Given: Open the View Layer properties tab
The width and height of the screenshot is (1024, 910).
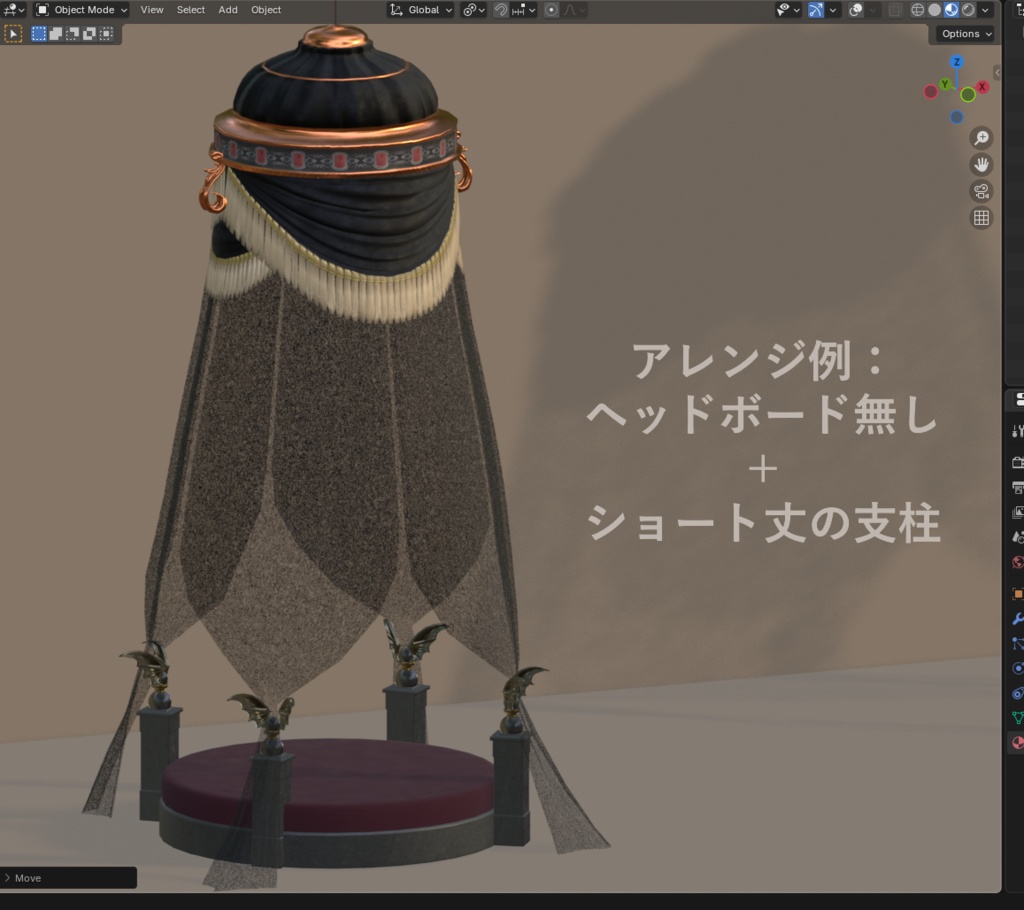Looking at the screenshot, I should pyautogui.click(x=1017, y=513).
